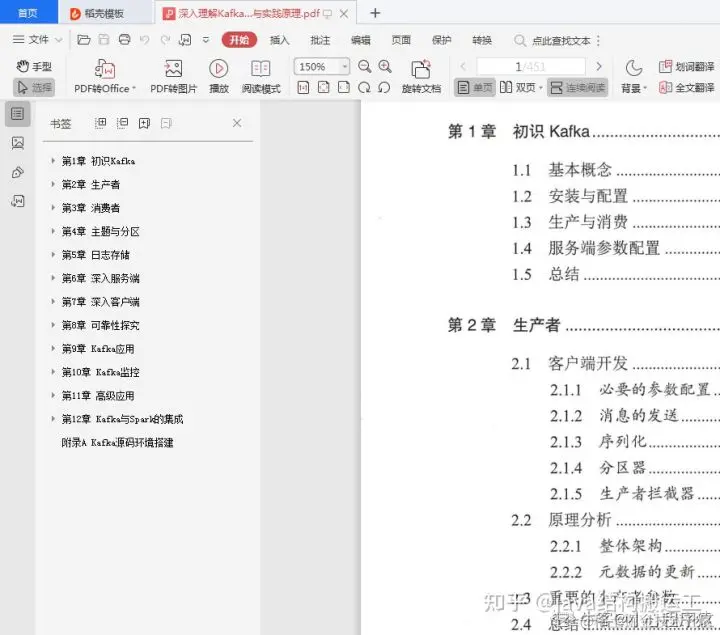The image size is (720, 635).
Task: Open file folder icon in quick toolbar
Action: click(84, 40)
